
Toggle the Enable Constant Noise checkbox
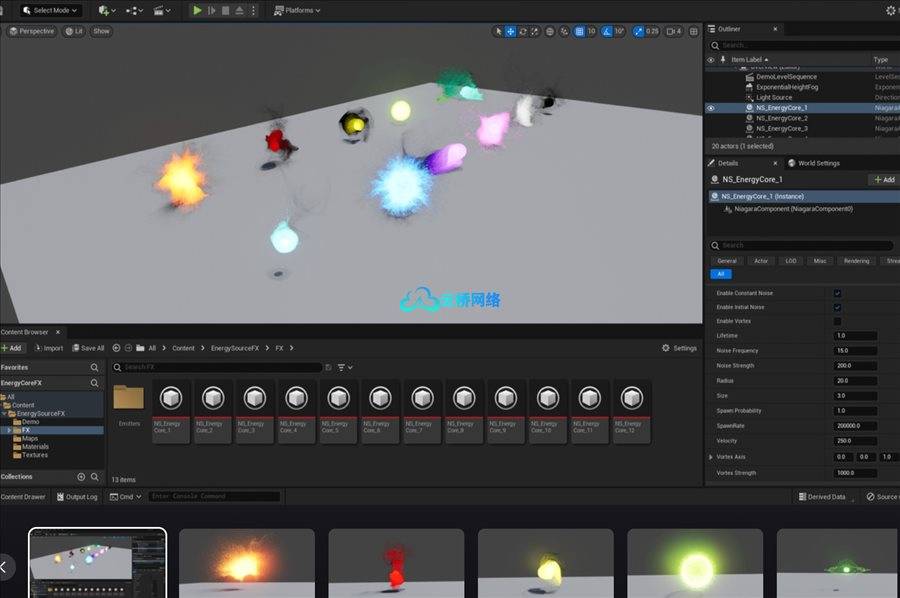click(x=837, y=293)
